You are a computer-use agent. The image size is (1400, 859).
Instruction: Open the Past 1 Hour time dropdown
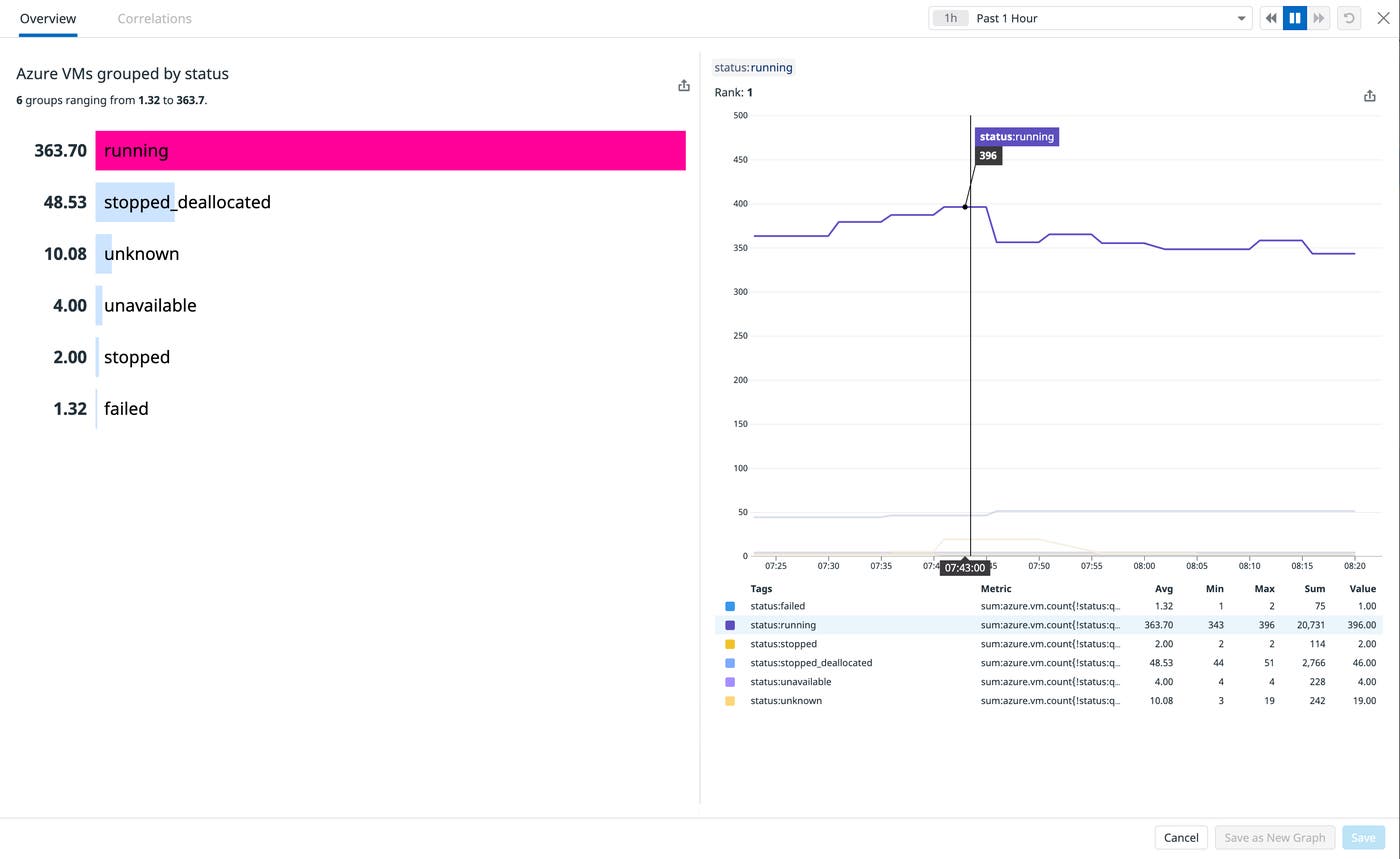tap(1090, 17)
